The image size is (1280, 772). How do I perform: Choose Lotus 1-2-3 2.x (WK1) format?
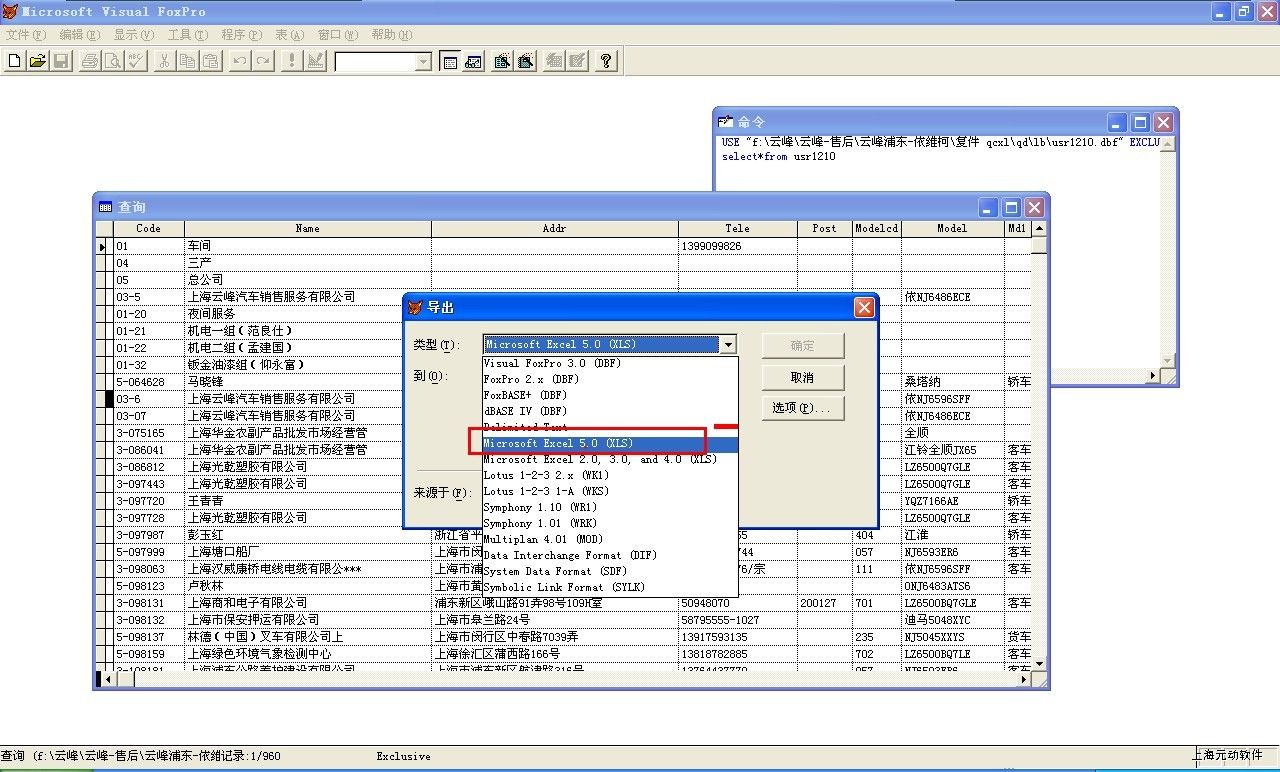click(546, 475)
